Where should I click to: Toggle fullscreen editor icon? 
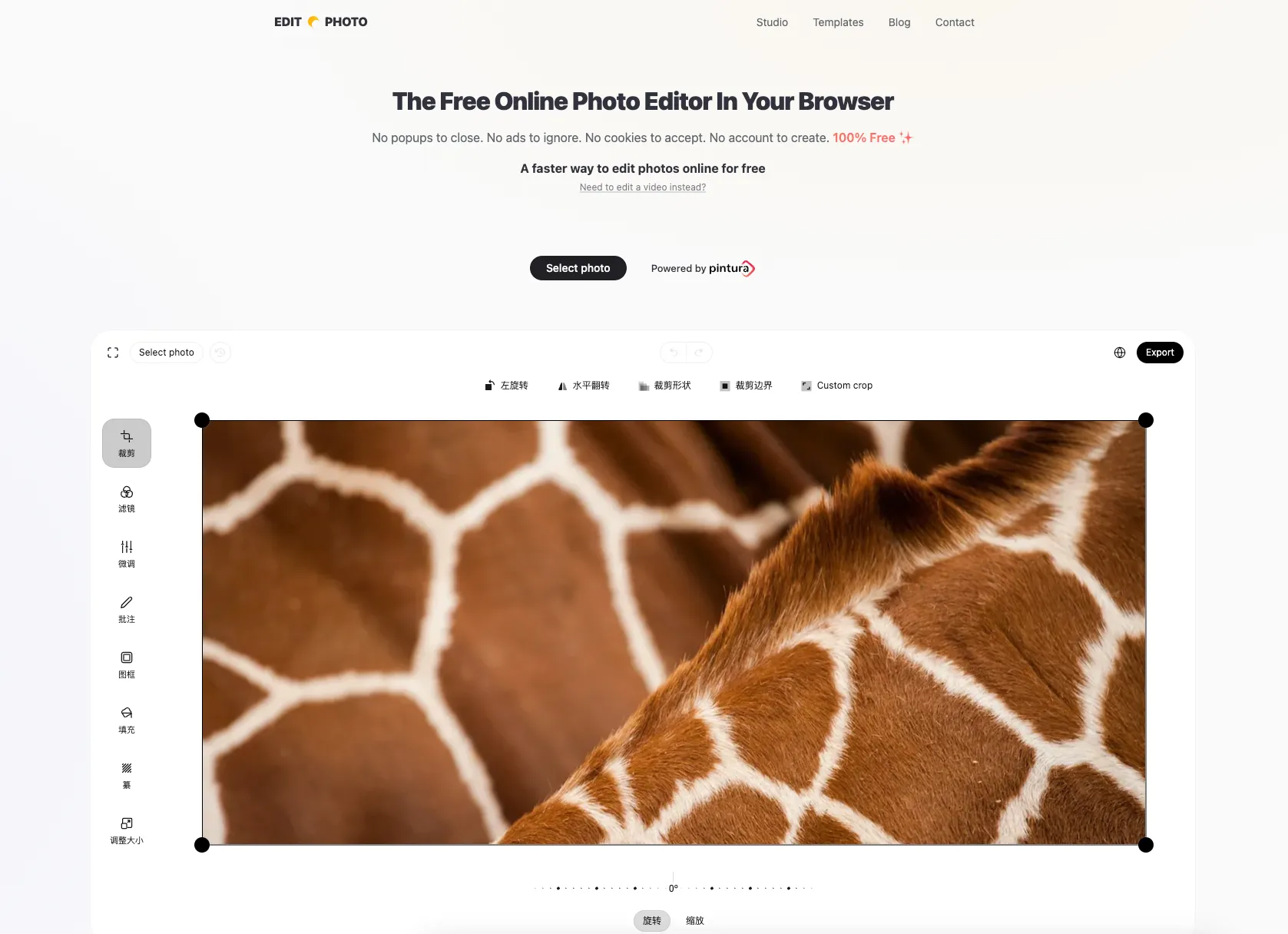(x=113, y=353)
